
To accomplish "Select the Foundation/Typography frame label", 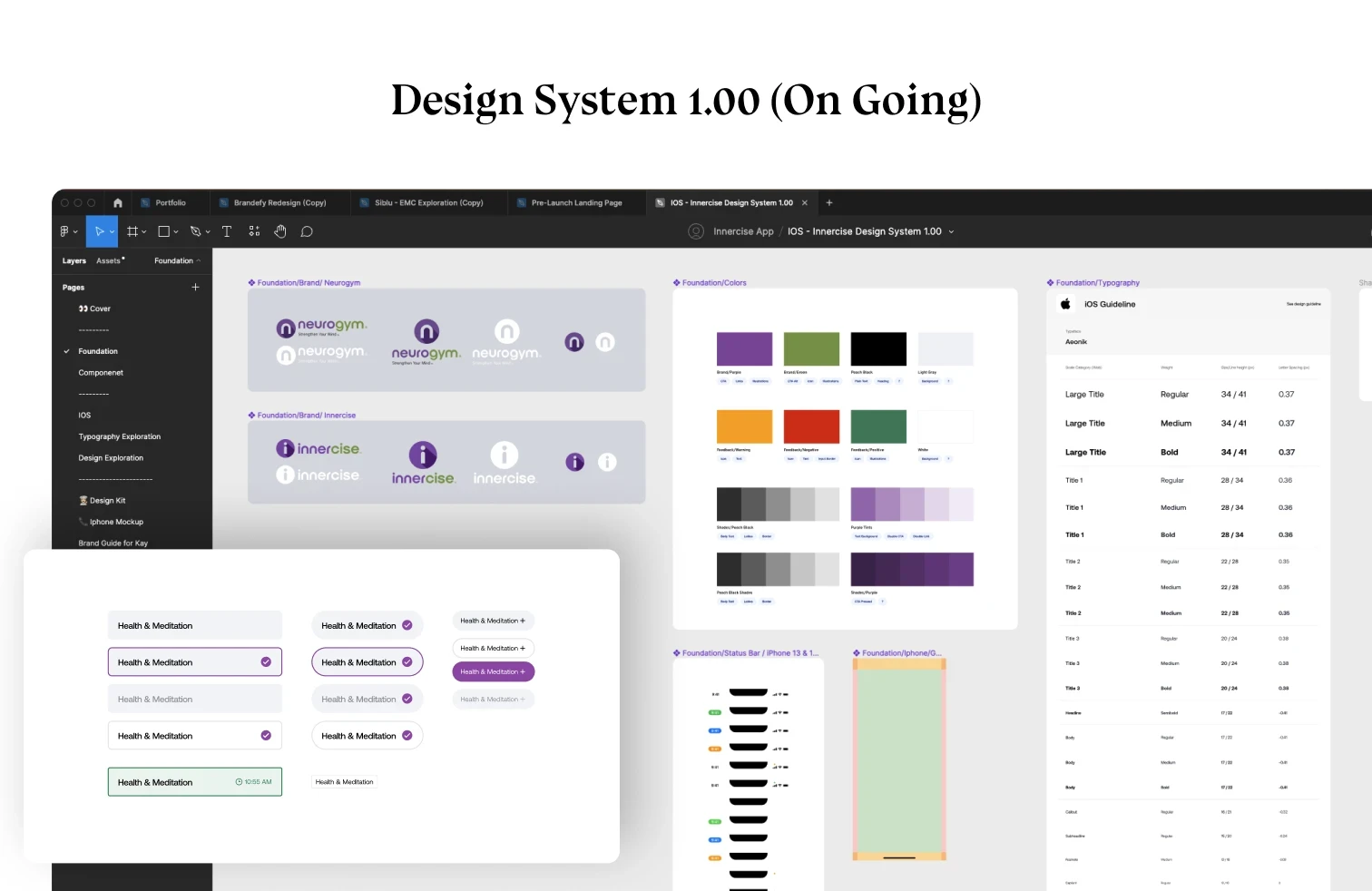I will coord(1093,283).
